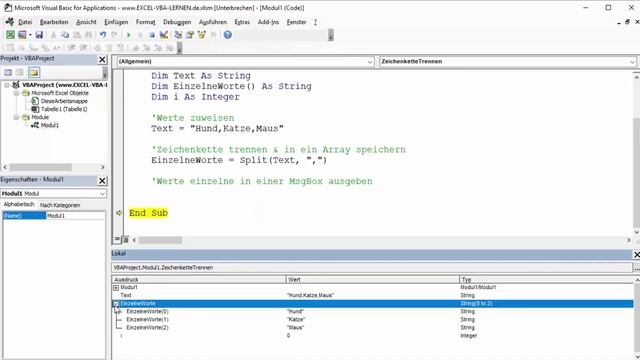The height and width of the screenshot is (360, 640).
Task: Open call stack with the ... button
Action: click(636, 268)
